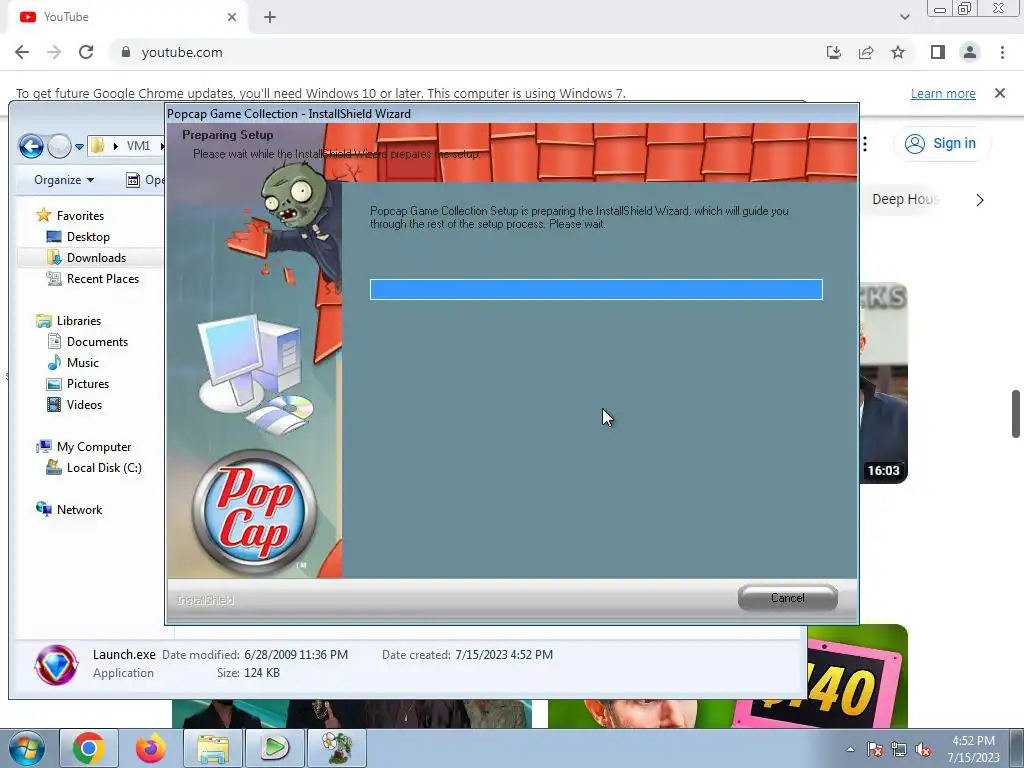Dismiss the Chrome update notification bar

[x=1000, y=93]
